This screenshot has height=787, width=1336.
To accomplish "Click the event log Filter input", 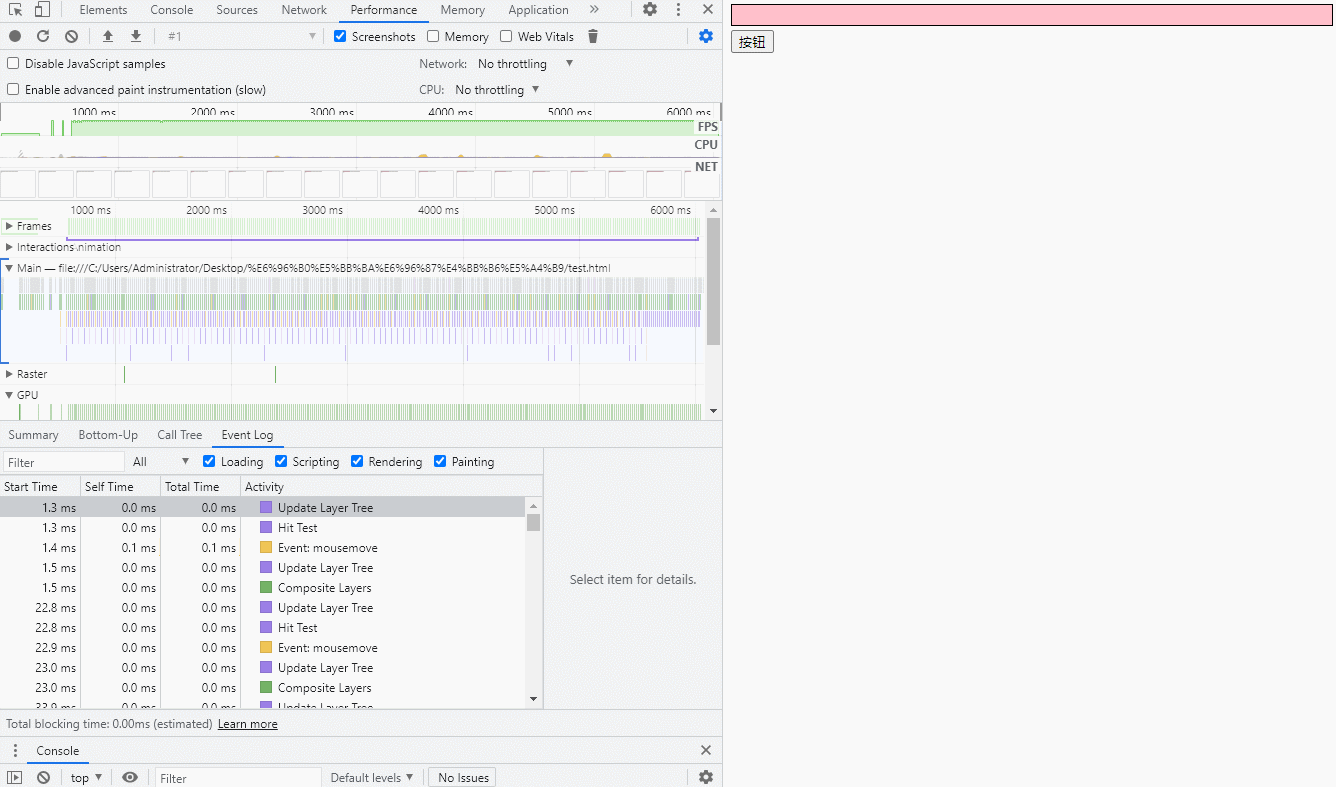I will coord(64,462).
